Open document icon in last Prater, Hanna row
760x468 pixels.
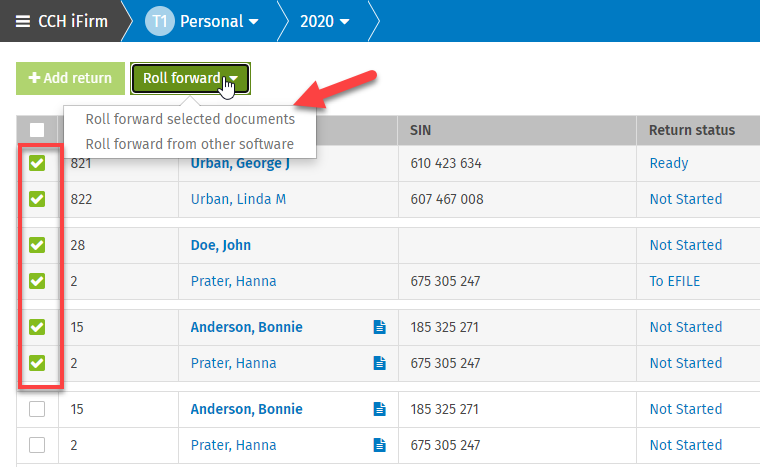[380, 445]
